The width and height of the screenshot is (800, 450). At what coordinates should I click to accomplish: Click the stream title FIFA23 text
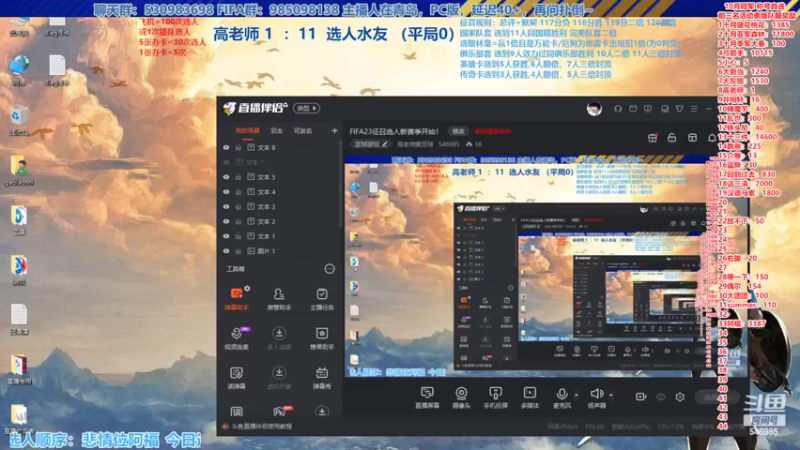pyautogui.click(x=394, y=131)
